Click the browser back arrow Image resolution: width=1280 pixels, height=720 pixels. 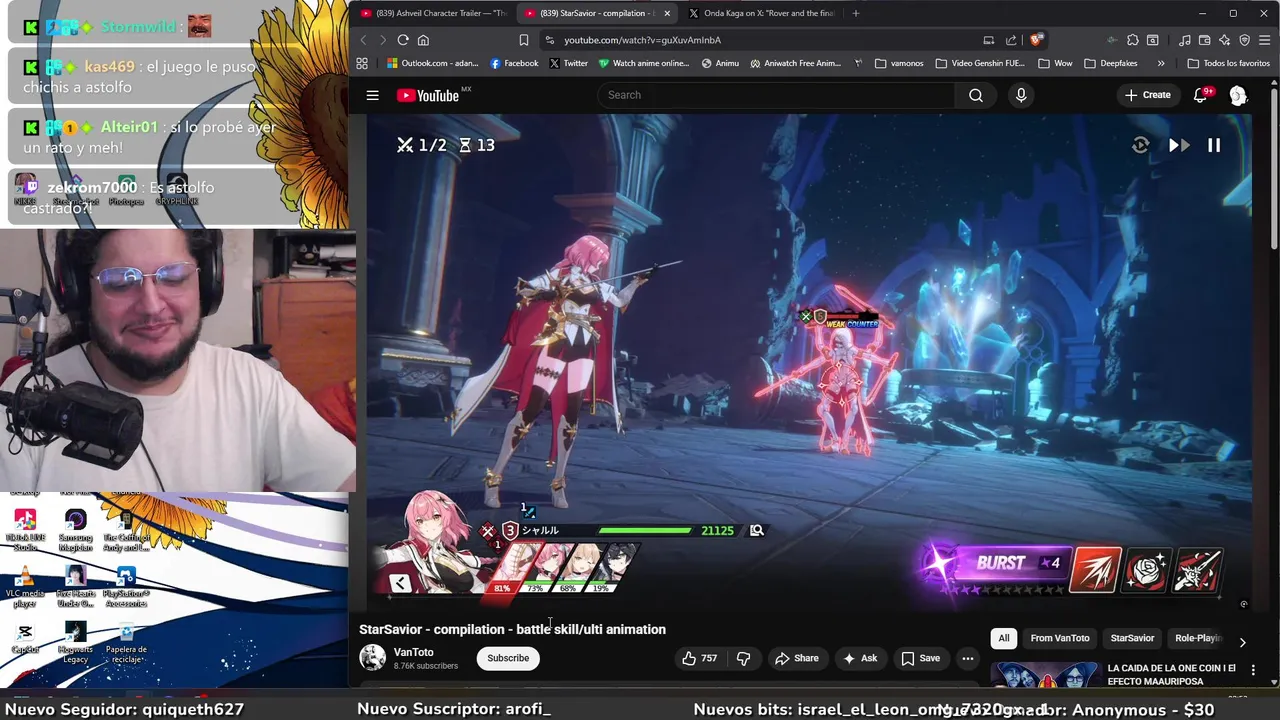tap(363, 40)
